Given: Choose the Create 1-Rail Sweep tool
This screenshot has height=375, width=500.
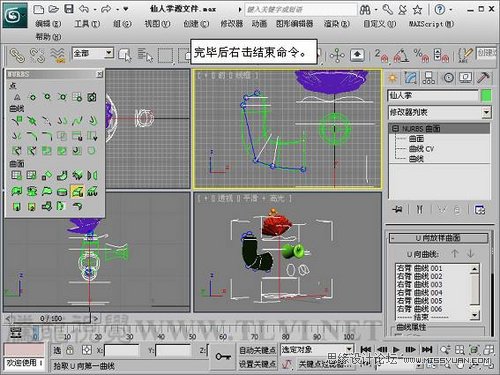Looking at the screenshot, I should [17, 206].
